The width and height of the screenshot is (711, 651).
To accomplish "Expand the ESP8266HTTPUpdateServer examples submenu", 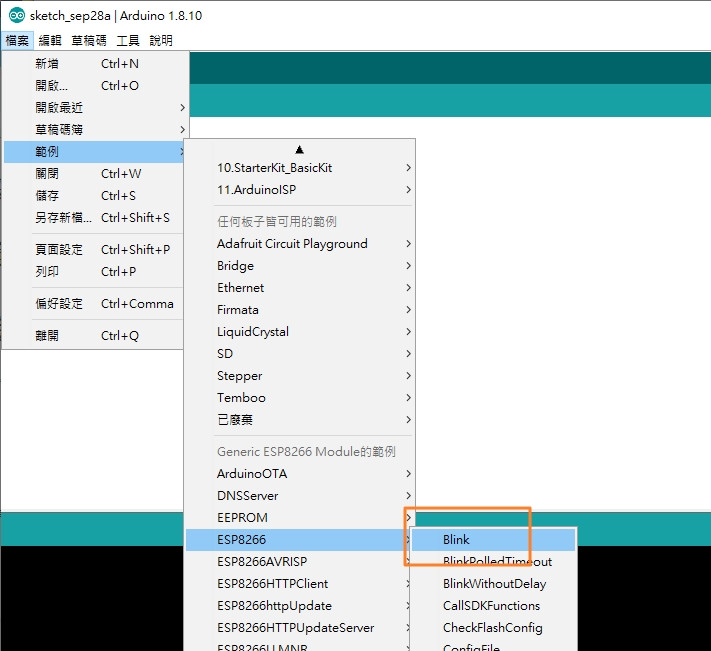I will point(298,627).
